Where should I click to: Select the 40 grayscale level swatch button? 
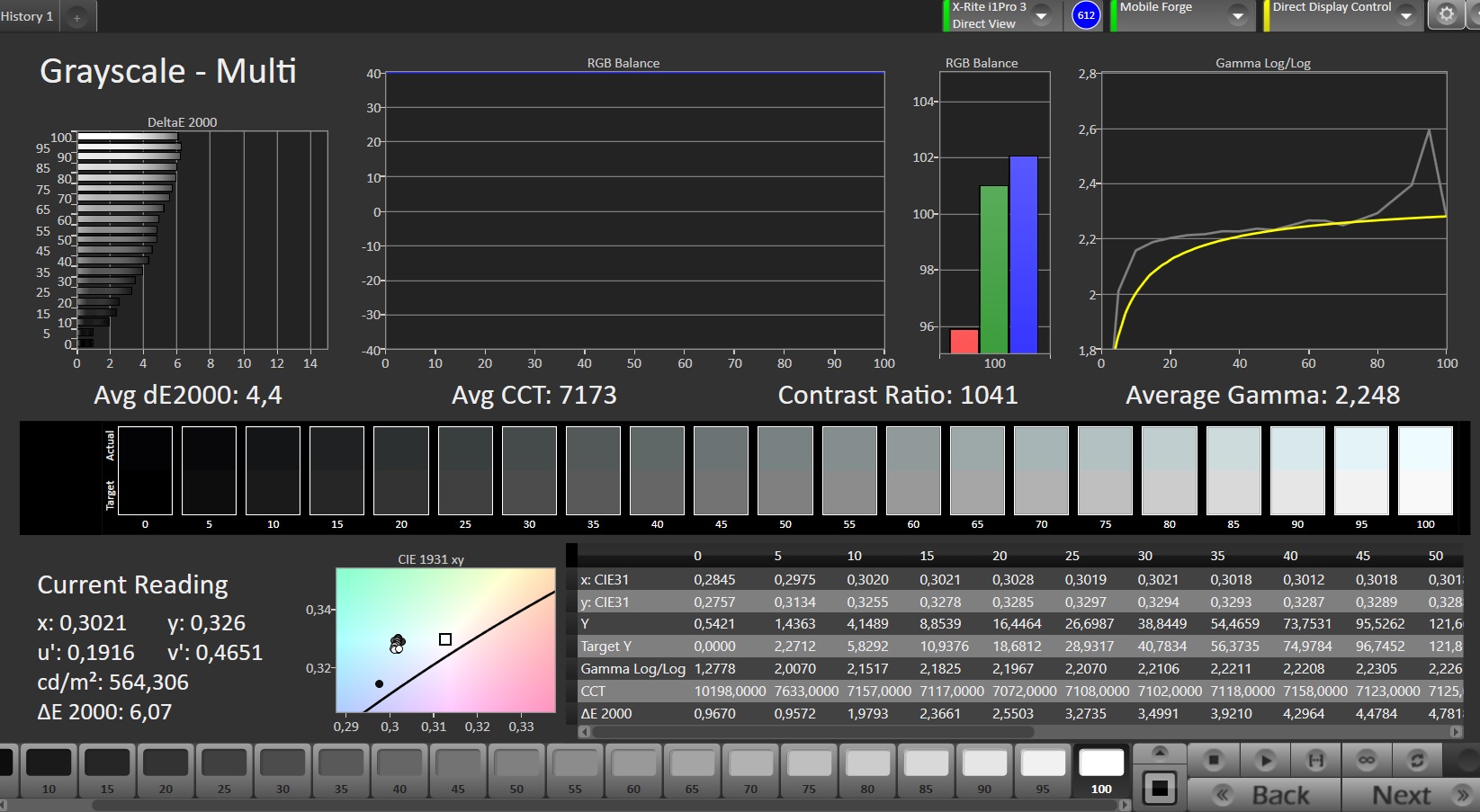(399, 772)
